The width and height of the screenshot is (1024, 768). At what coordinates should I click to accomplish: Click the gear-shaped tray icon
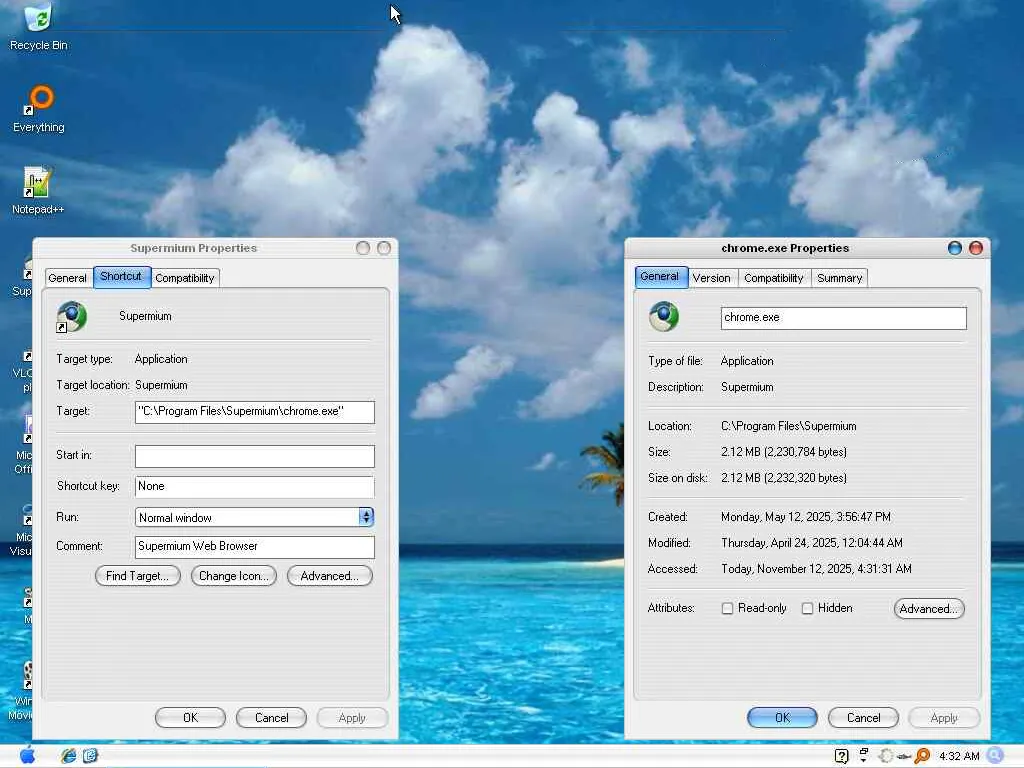click(x=886, y=756)
